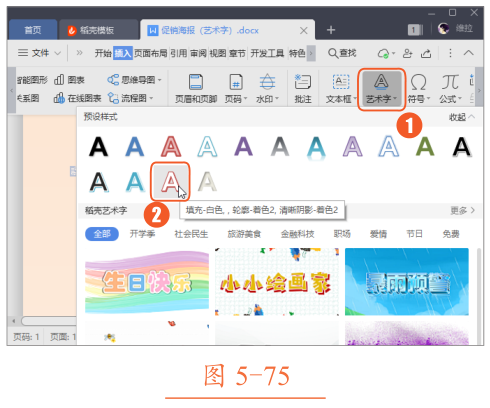Click the window count badge icon

[415, 30]
